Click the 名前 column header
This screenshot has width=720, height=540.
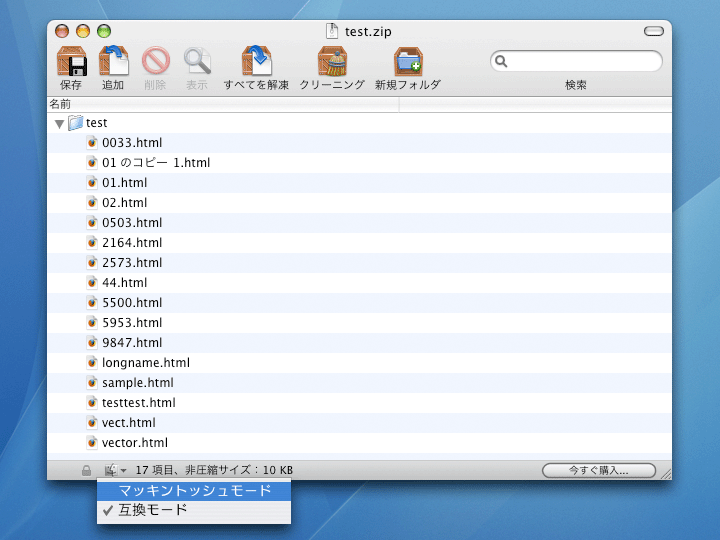(x=223, y=104)
